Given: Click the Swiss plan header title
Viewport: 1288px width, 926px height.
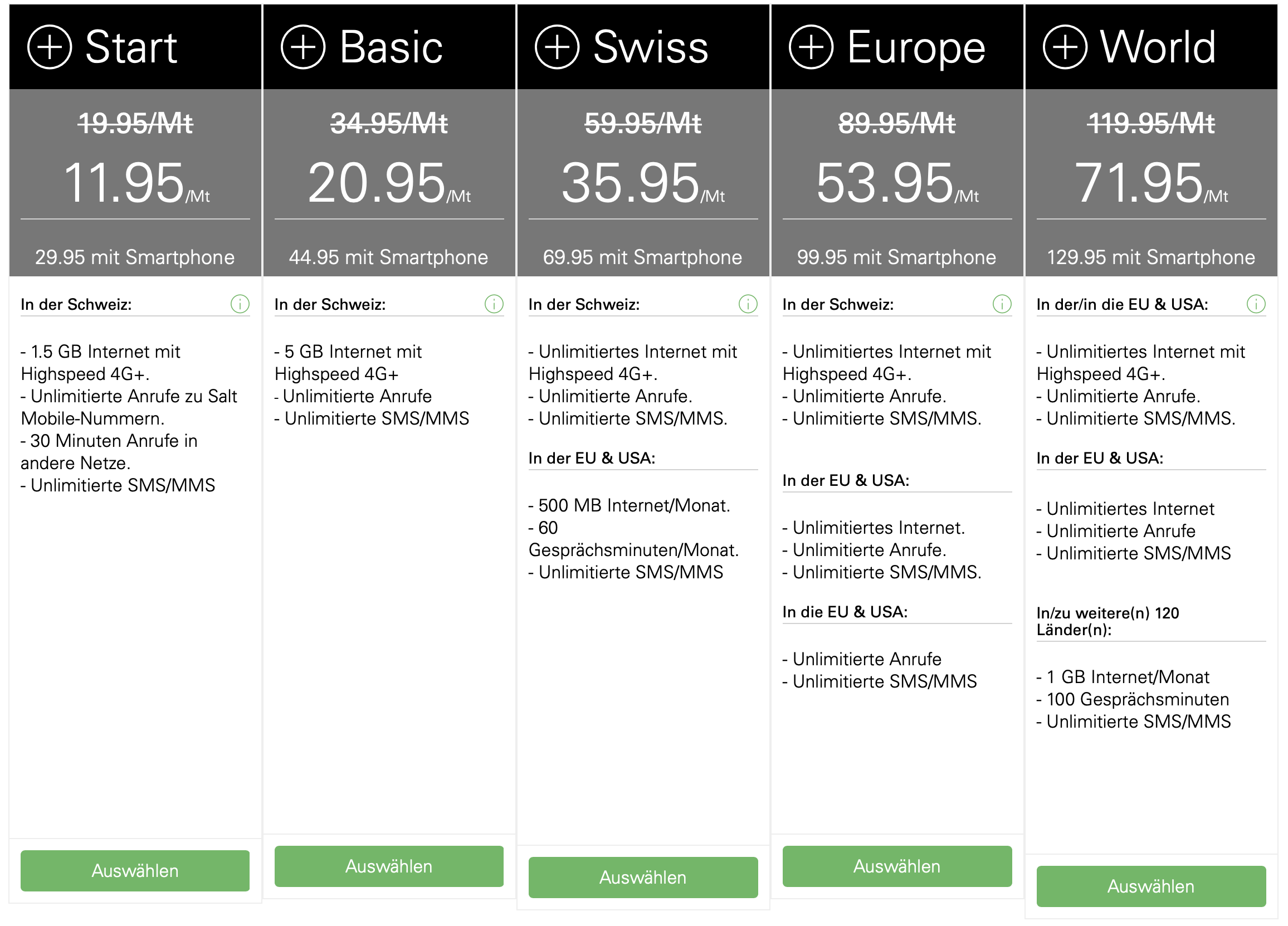Looking at the screenshot, I should (x=651, y=47).
